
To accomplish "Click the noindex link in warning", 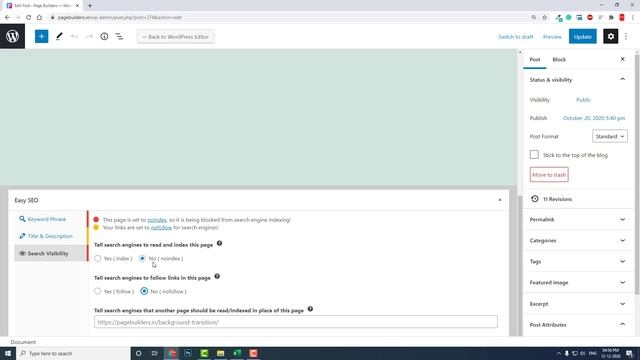I will [x=157, y=220].
